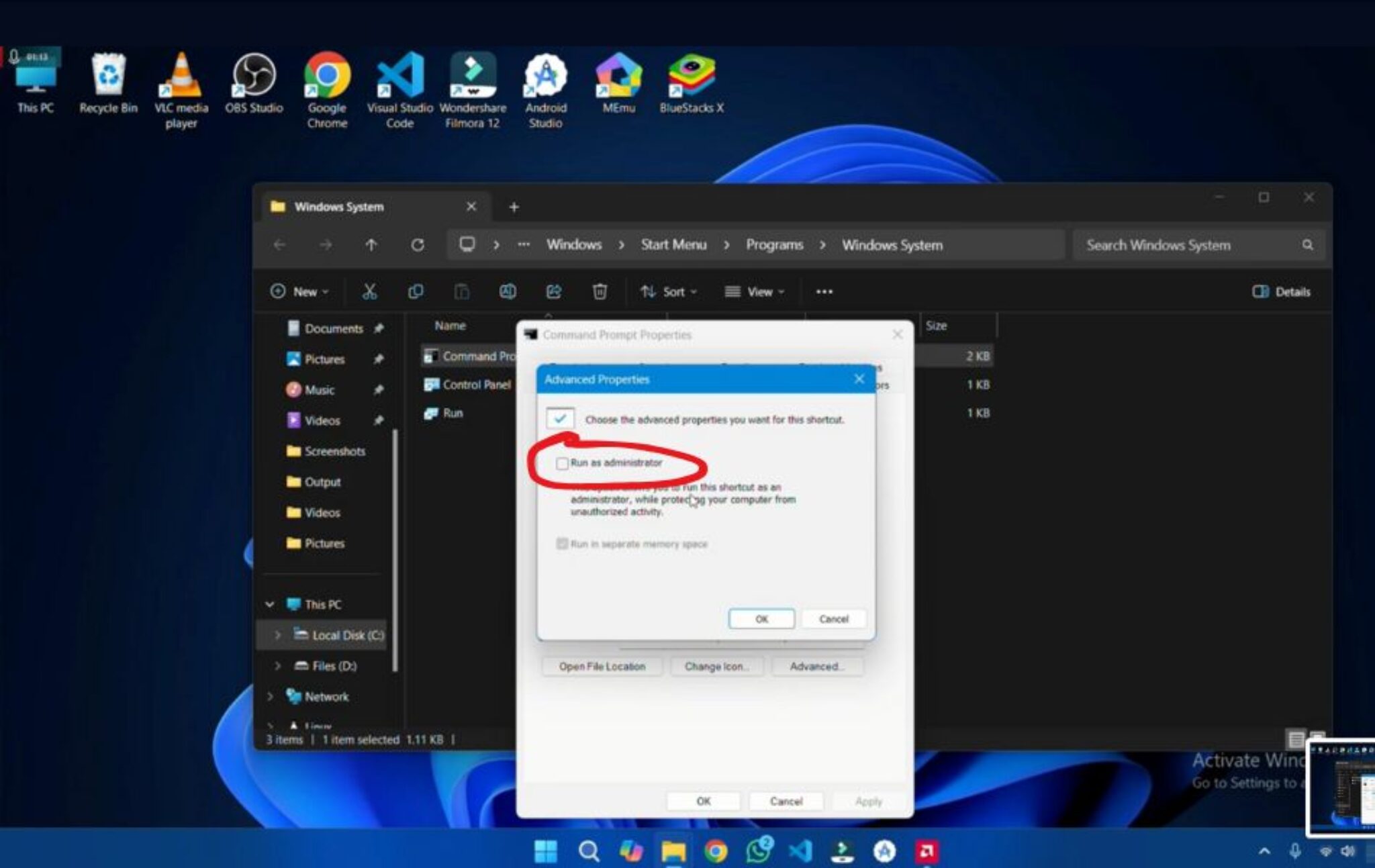Refresh the folder with the reload icon
1375x868 pixels.
pyautogui.click(x=417, y=245)
